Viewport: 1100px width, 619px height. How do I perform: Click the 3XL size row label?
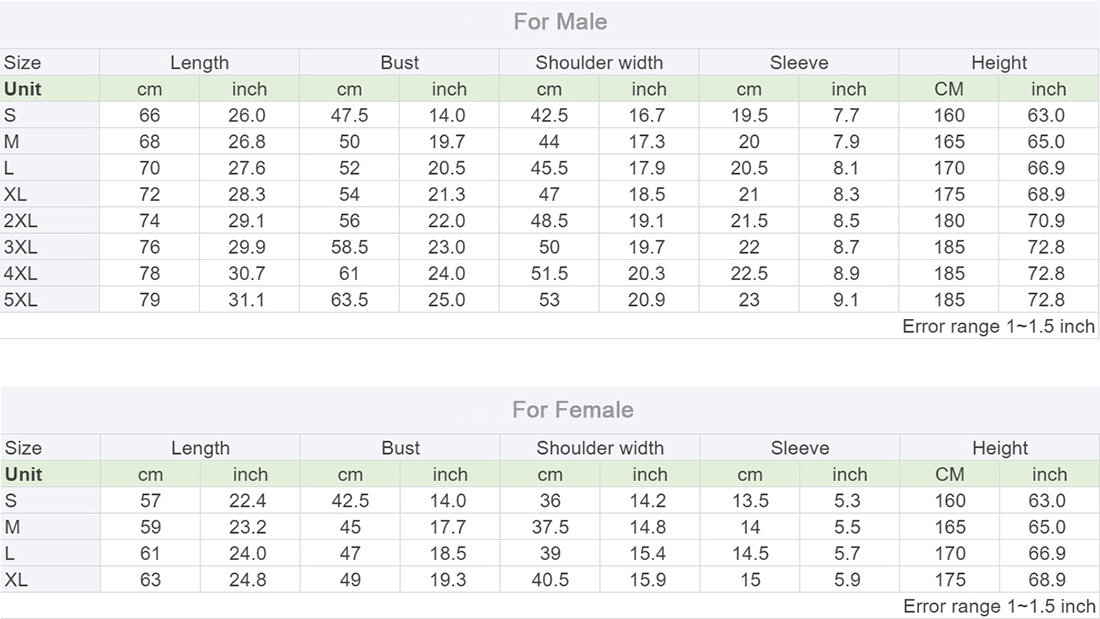point(21,247)
